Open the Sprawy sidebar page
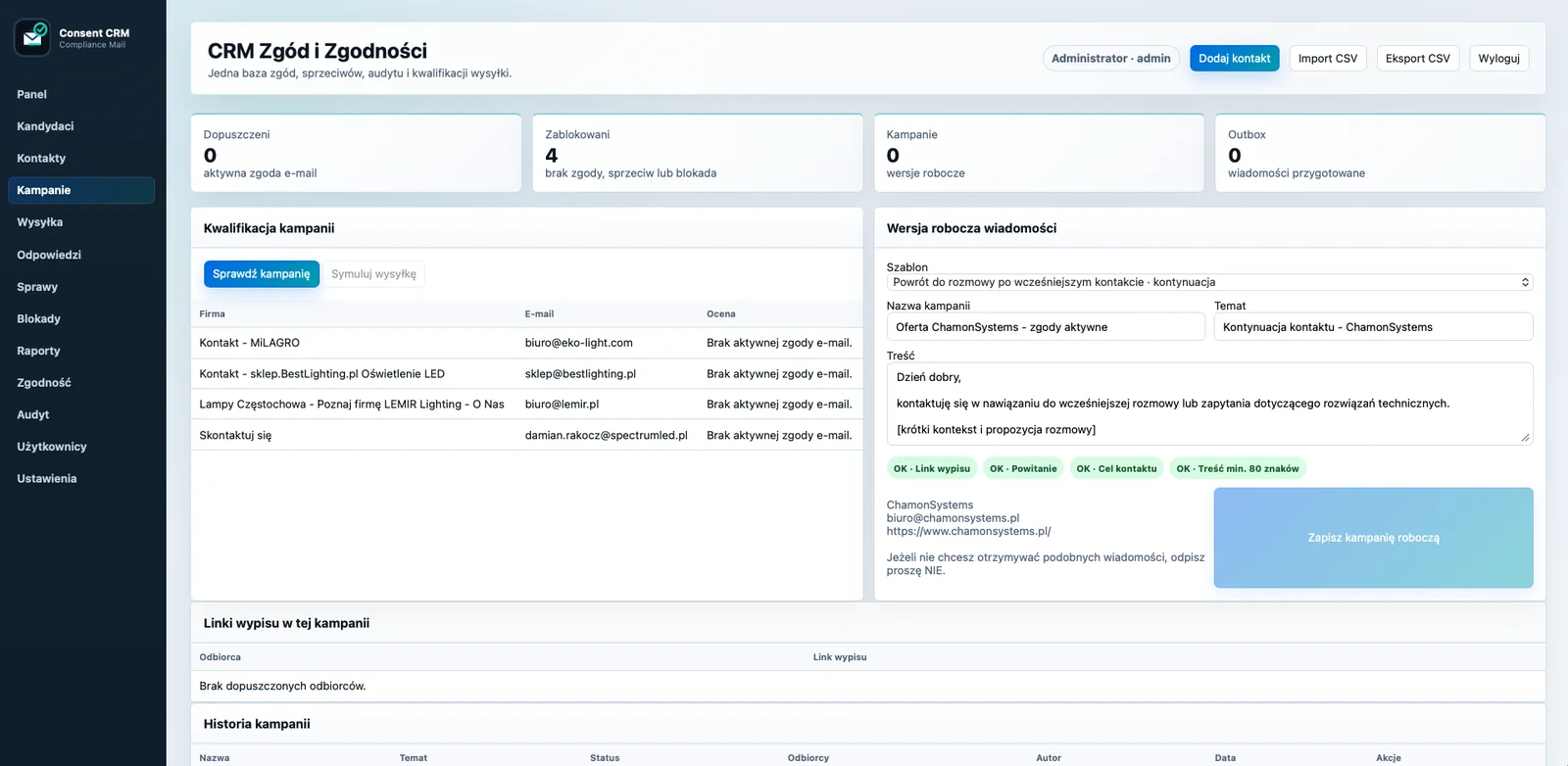 coord(81,287)
